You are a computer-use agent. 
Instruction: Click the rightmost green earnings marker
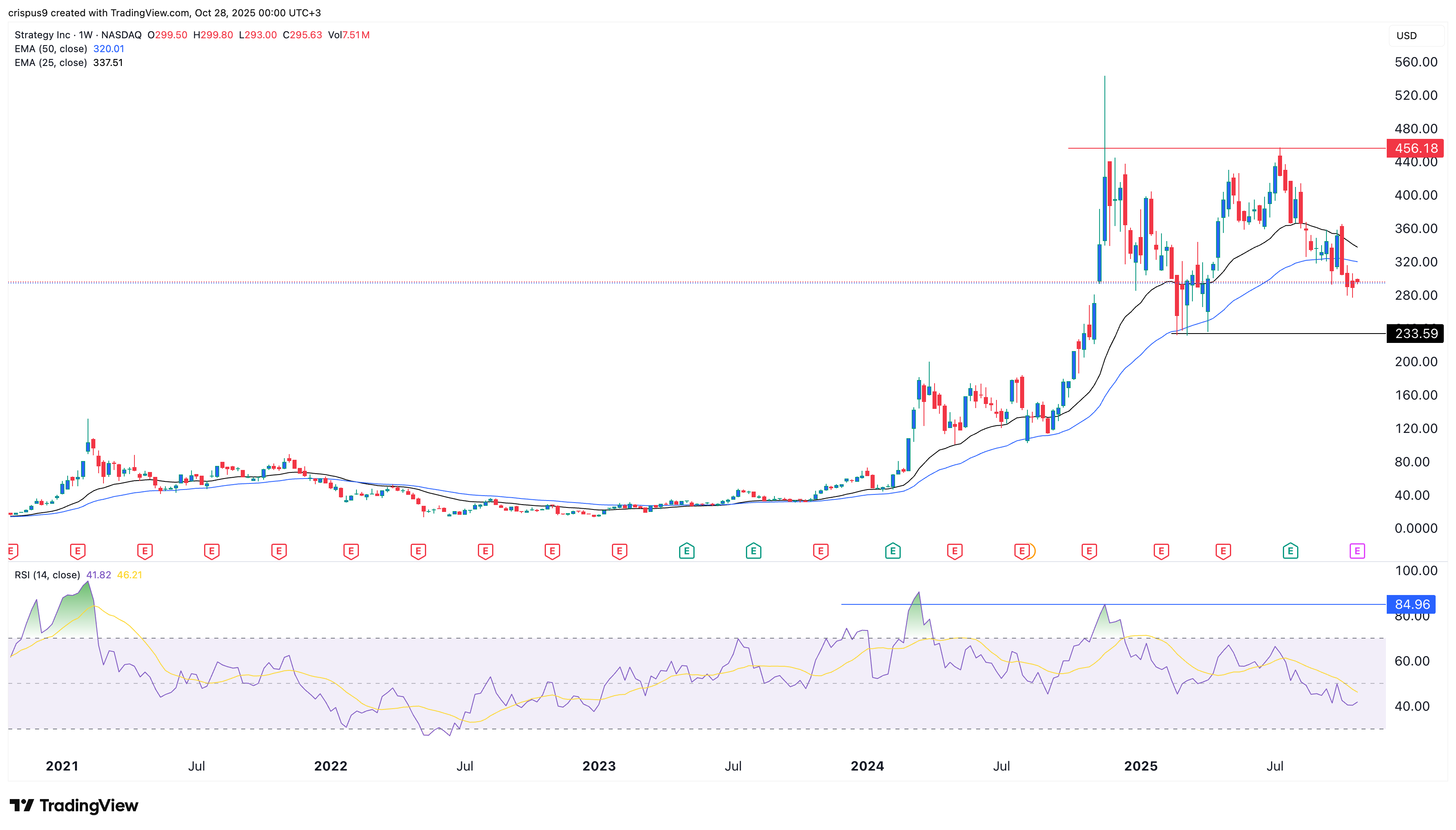1290,551
